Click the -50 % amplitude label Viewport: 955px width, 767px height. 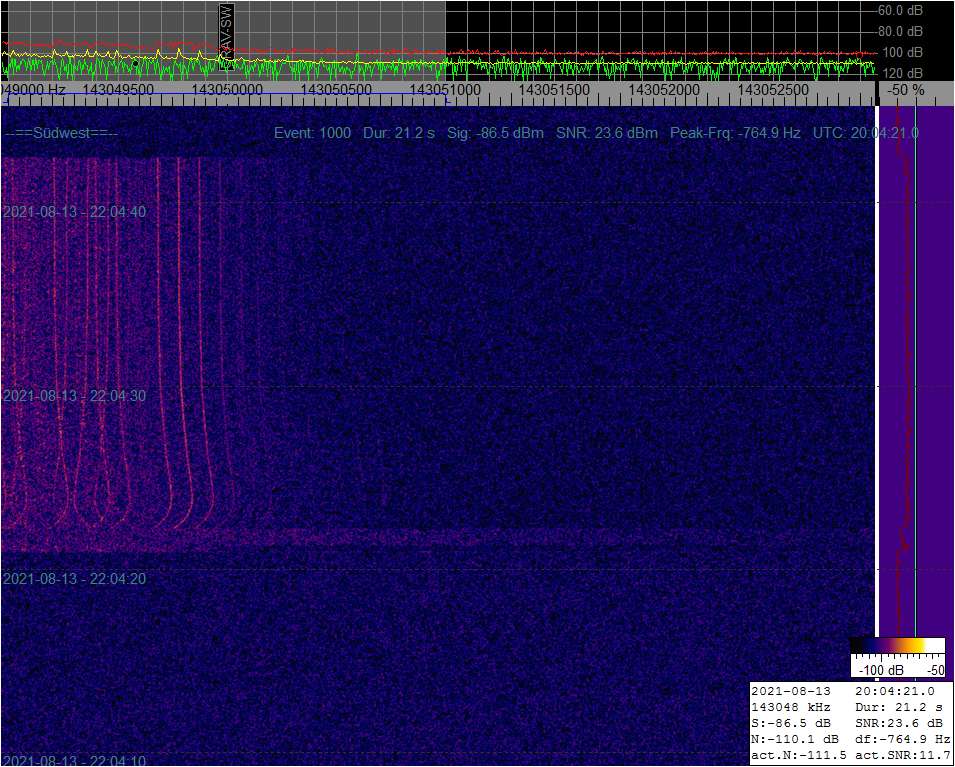tap(906, 90)
